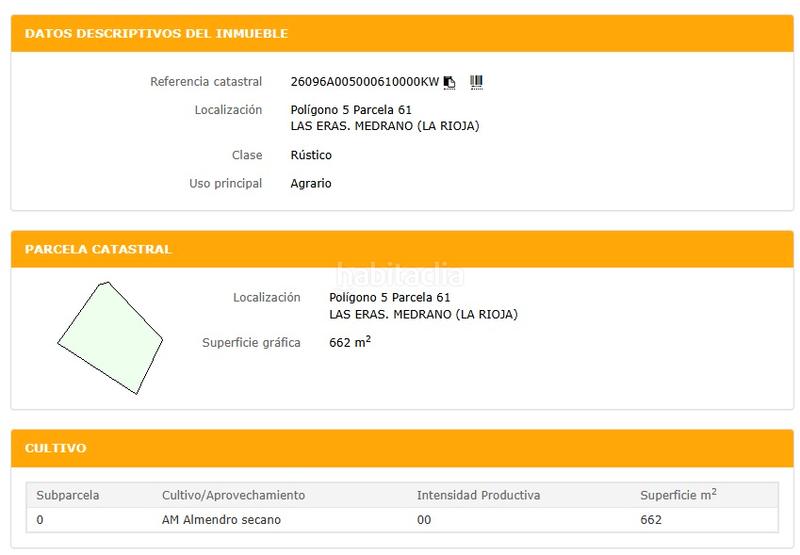Open the barcode icon beside the reference

click(x=476, y=82)
